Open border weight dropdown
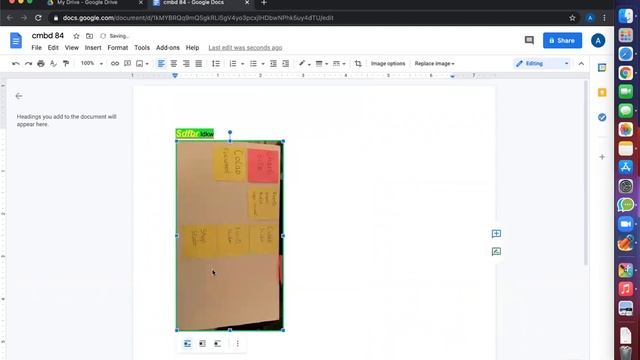This screenshot has height=360, width=640. [x=322, y=64]
